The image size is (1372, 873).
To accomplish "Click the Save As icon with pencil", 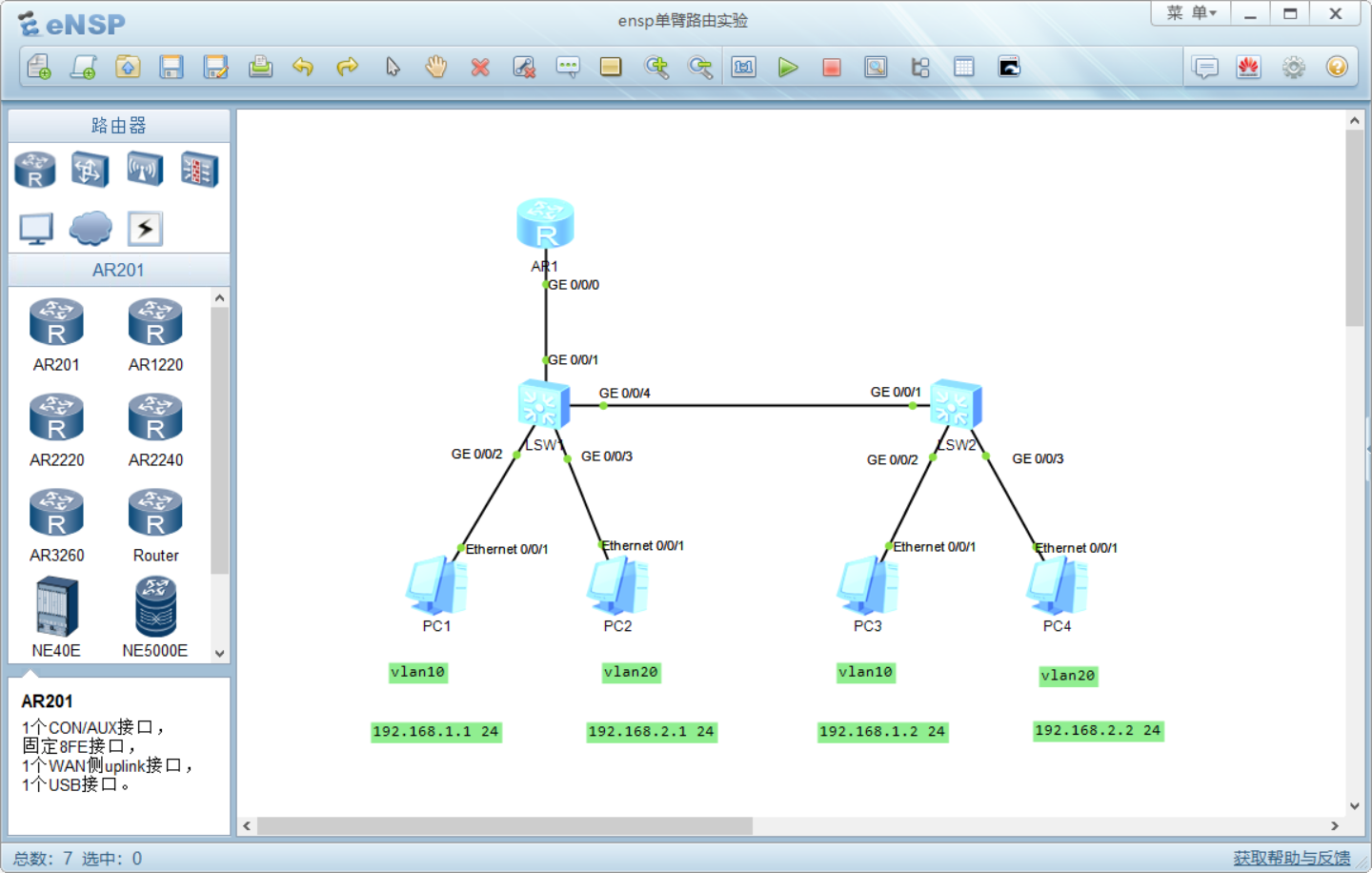I will (216, 67).
